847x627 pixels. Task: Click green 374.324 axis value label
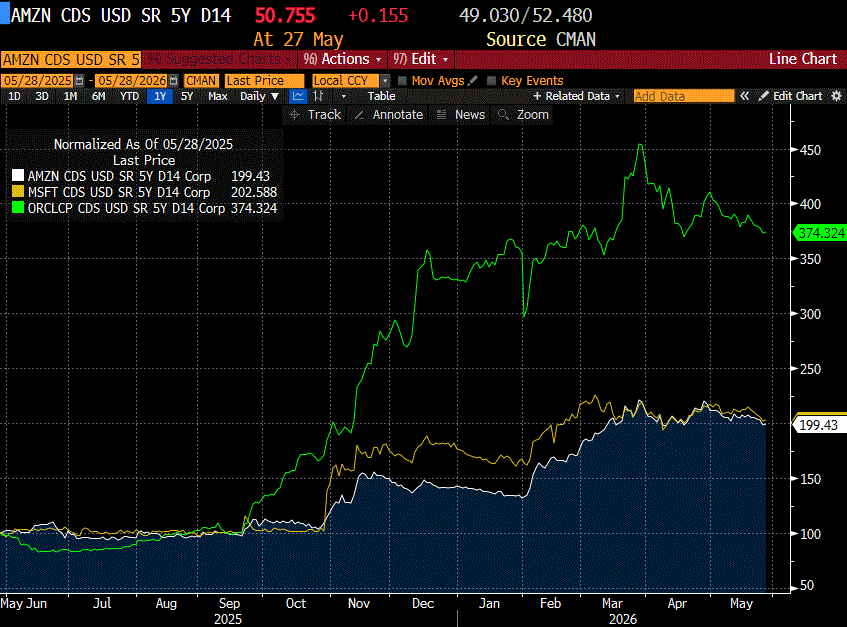821,233
